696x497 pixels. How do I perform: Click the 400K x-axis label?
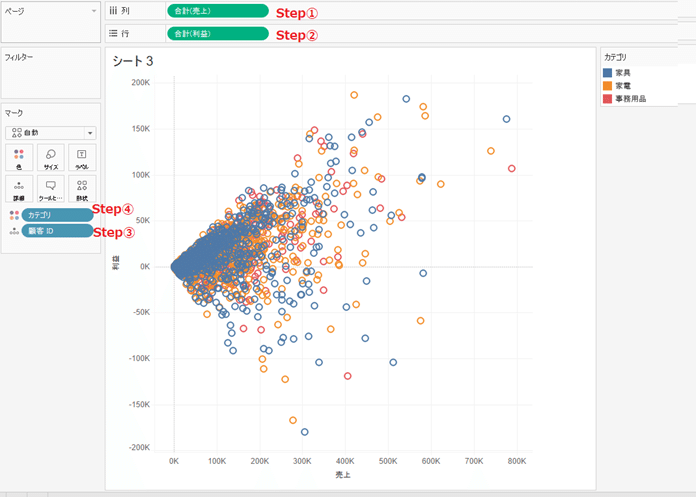(345, 461)
